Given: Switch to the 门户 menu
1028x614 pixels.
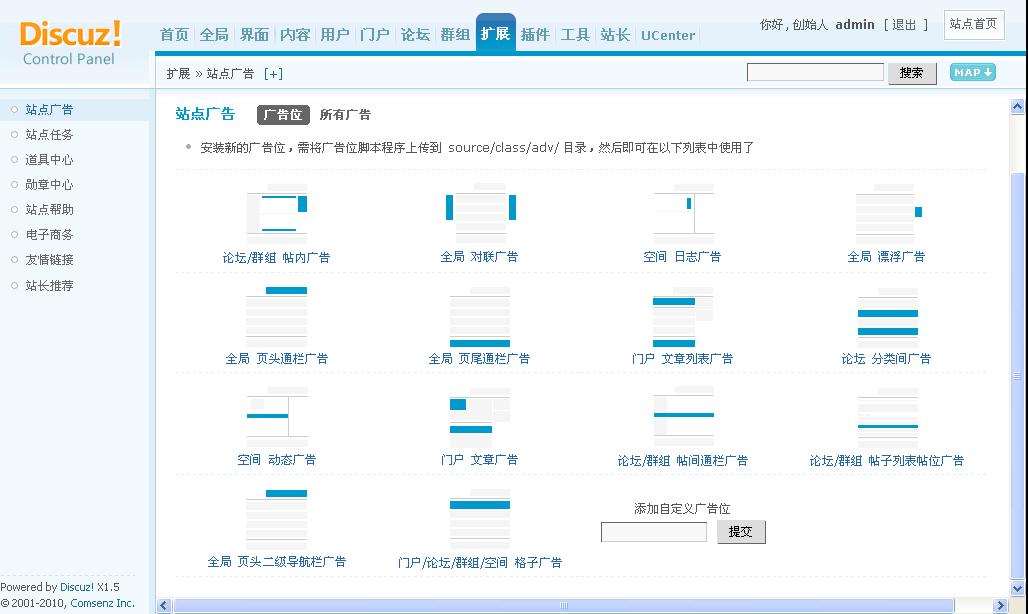Looking at the screenshot, I should (375, 35).
